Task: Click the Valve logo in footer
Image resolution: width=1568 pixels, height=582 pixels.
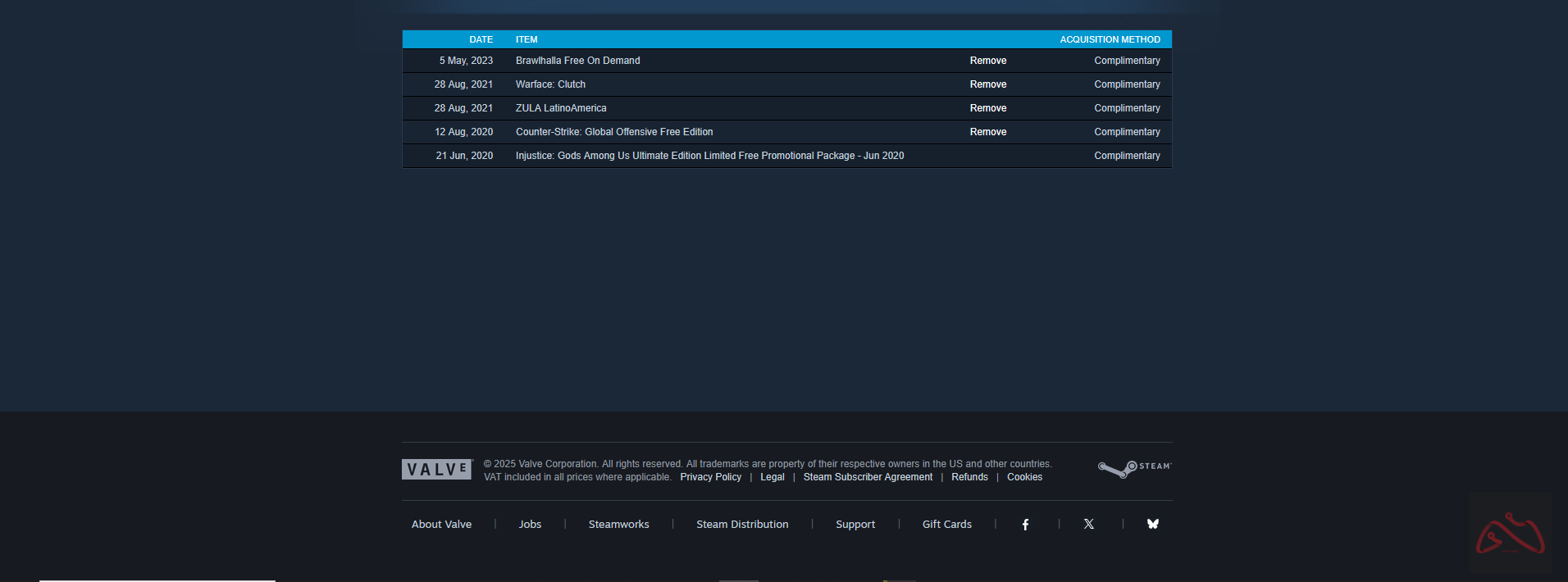Action: click(437, 470)
